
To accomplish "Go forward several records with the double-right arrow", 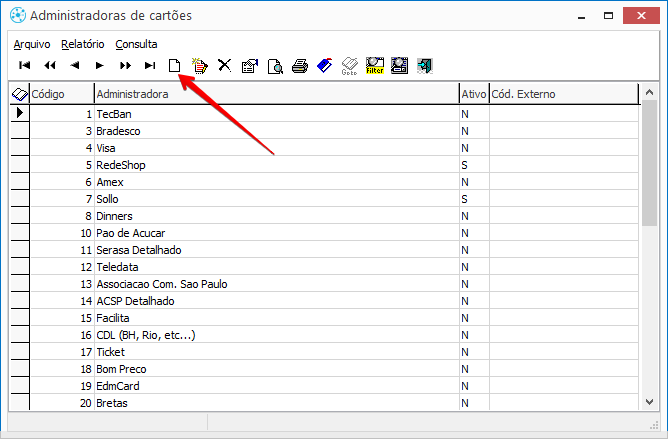I will tap(125, 65).
